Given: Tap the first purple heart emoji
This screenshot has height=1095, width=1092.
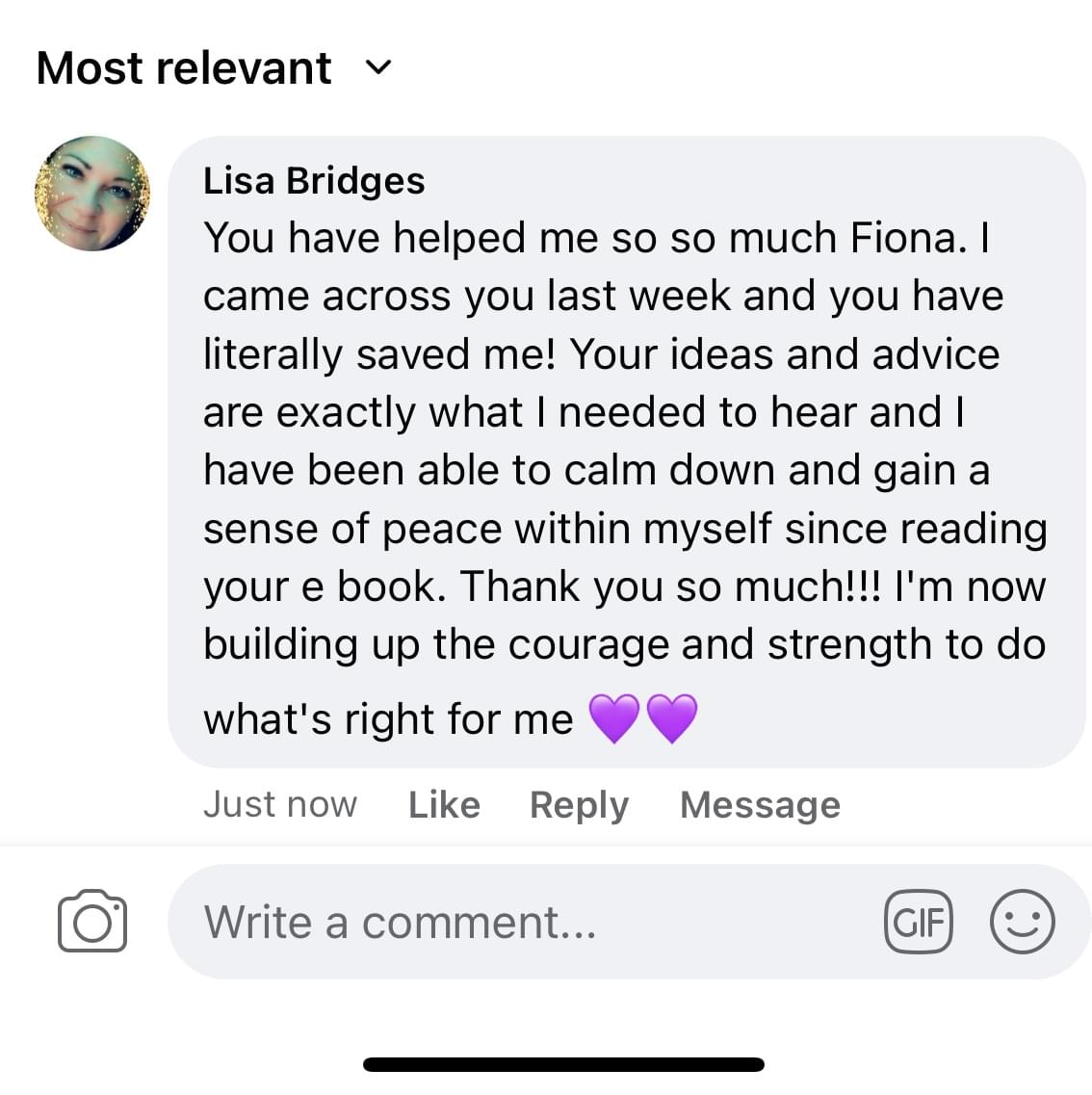Looking at the screenshot, I should [x=614, y=719].
